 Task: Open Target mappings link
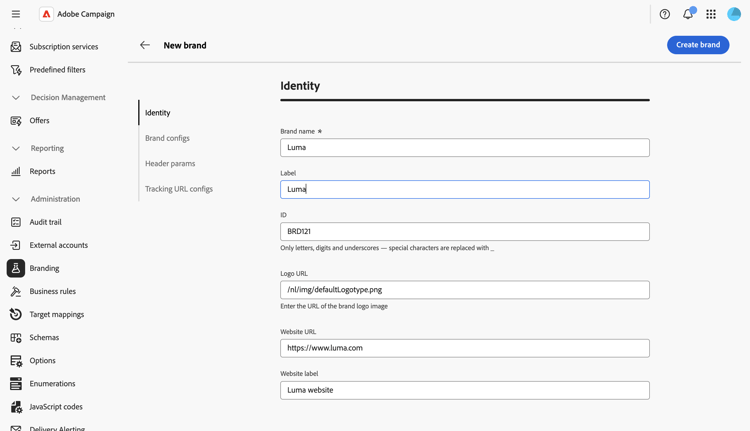pyautogui.click(x=56, y=315)
